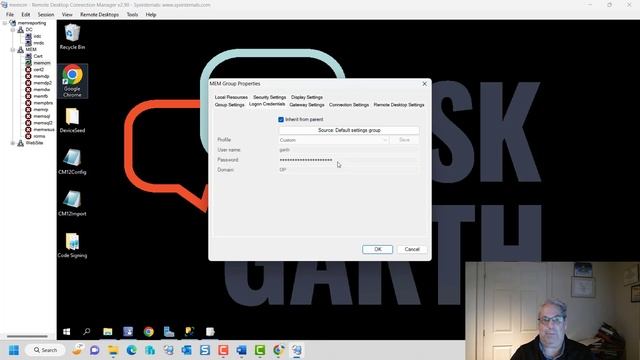Screen dimensions: 640x360
Task: Open the DeviceSeed folder on the desktop
Action: (x=72, y=120)
